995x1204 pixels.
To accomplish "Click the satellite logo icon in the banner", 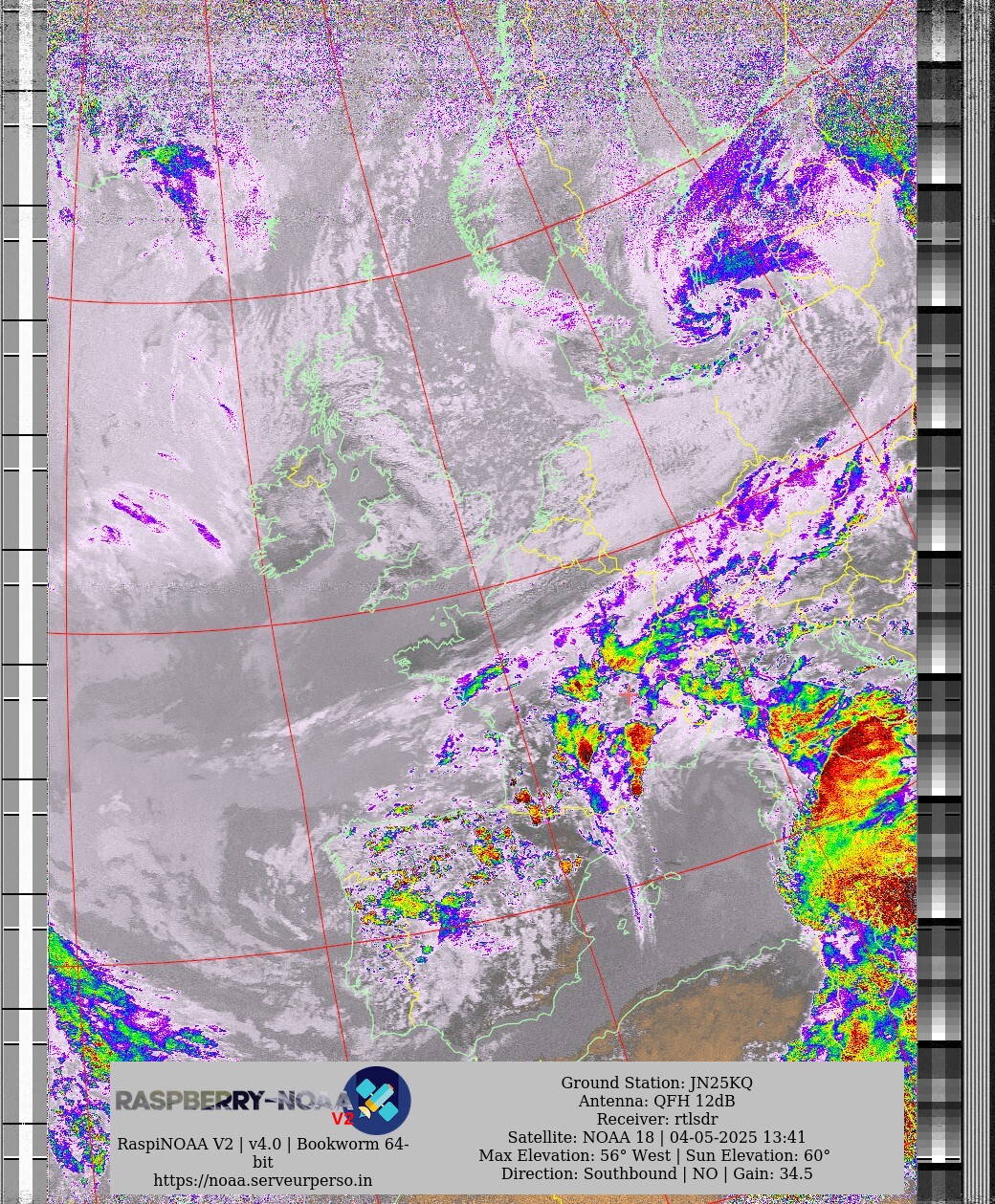I will 377,1101.
